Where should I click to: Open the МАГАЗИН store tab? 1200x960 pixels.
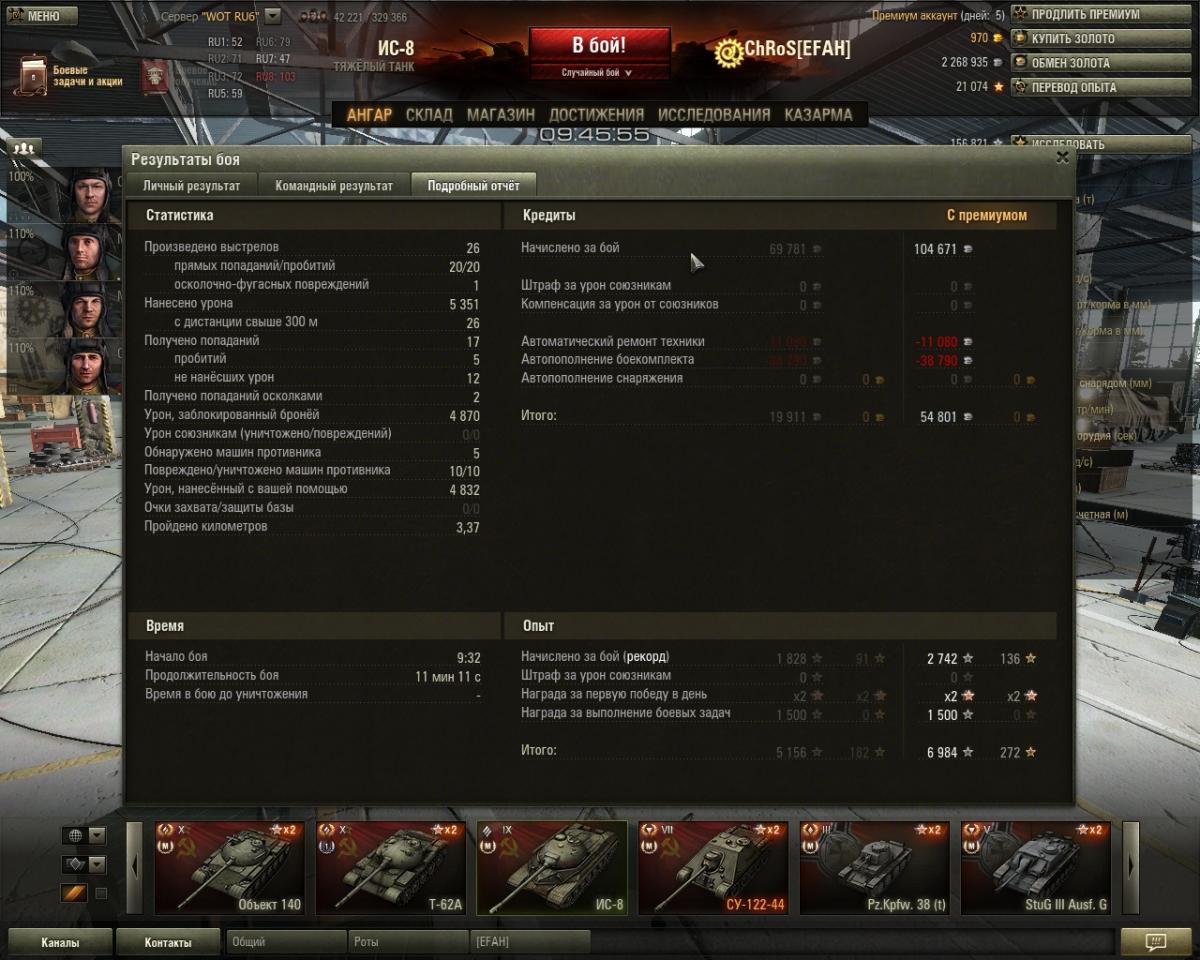500,114
